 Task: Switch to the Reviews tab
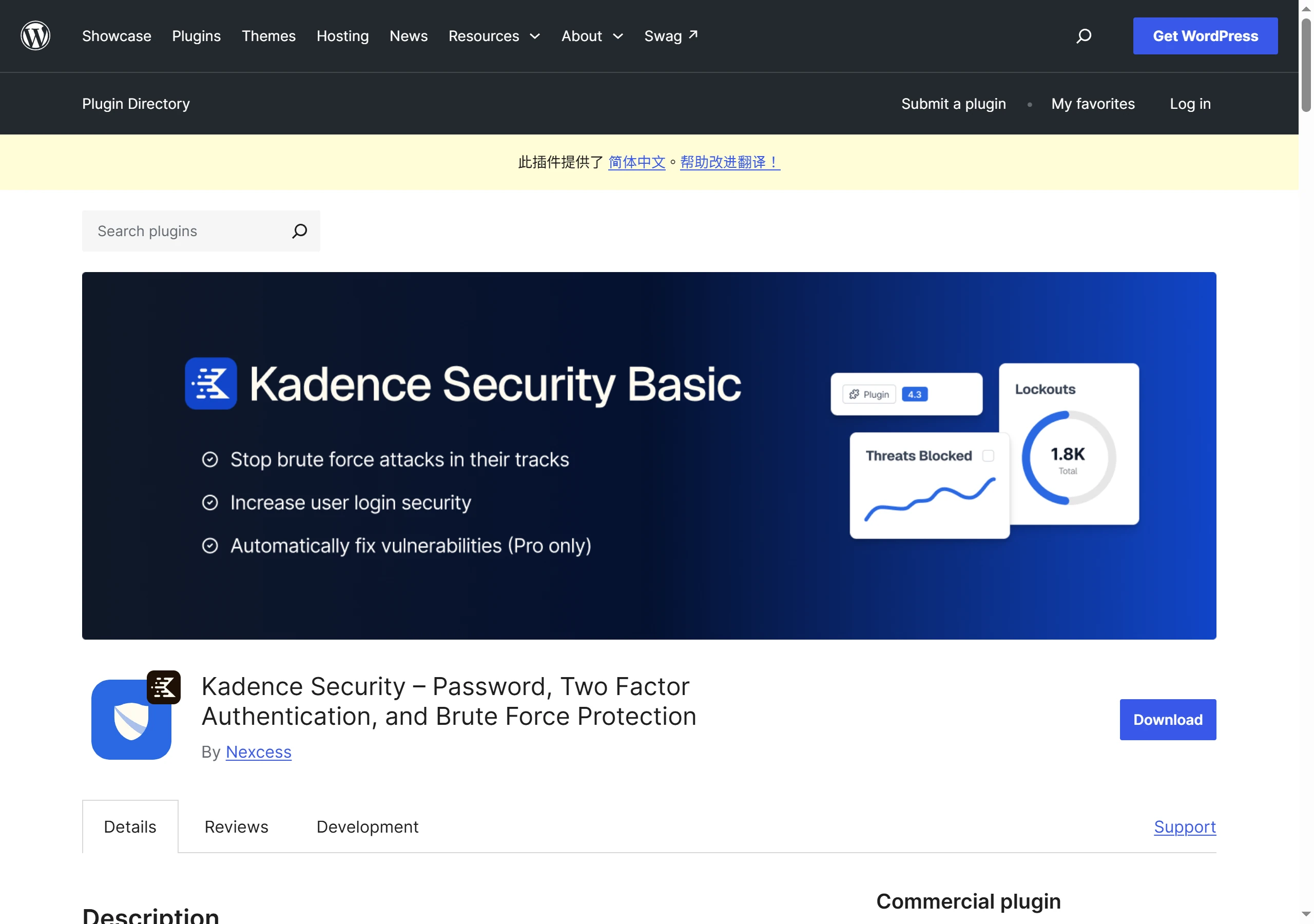[236, 826]
